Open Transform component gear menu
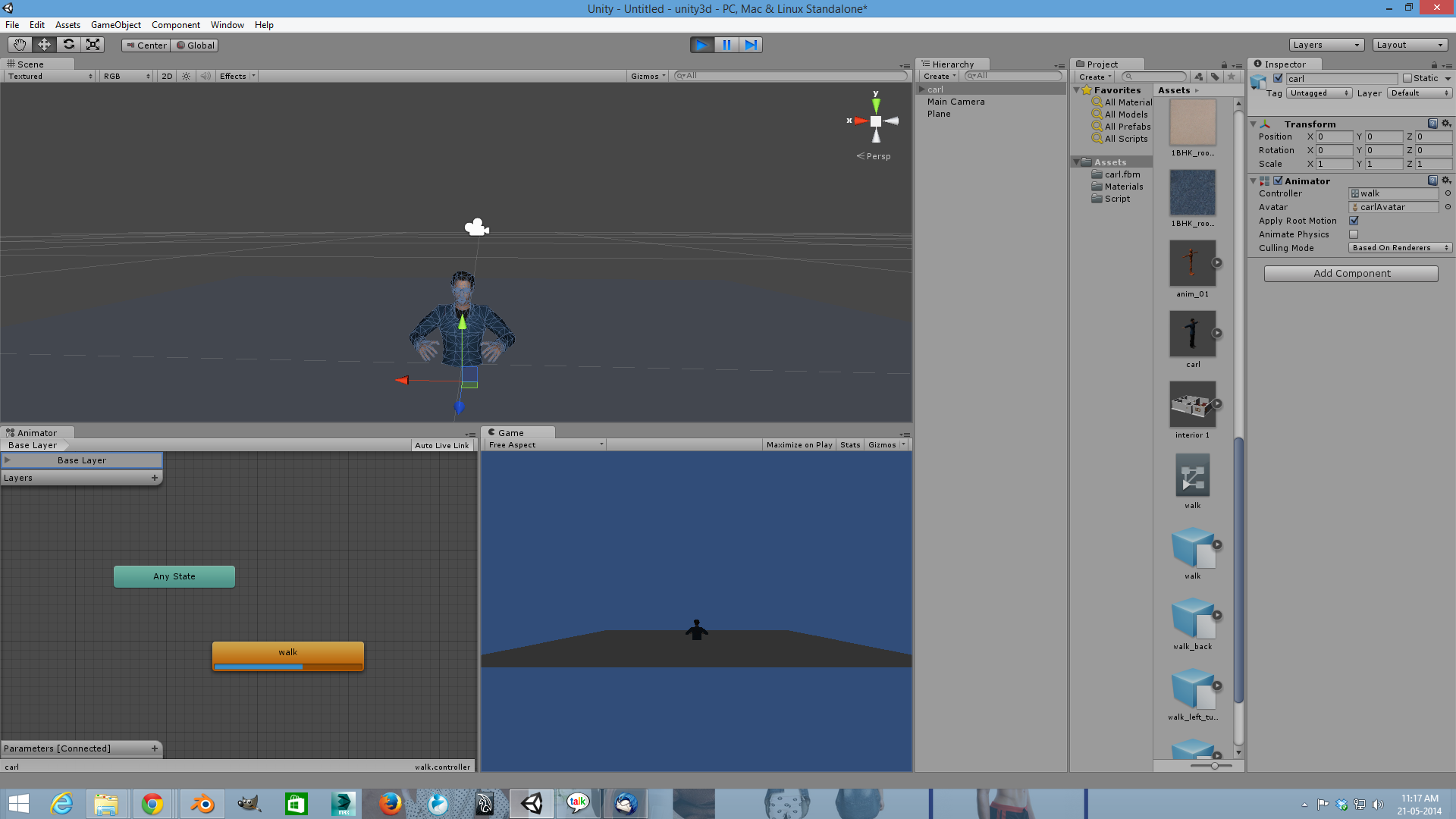 click(x=1446, y=124)
